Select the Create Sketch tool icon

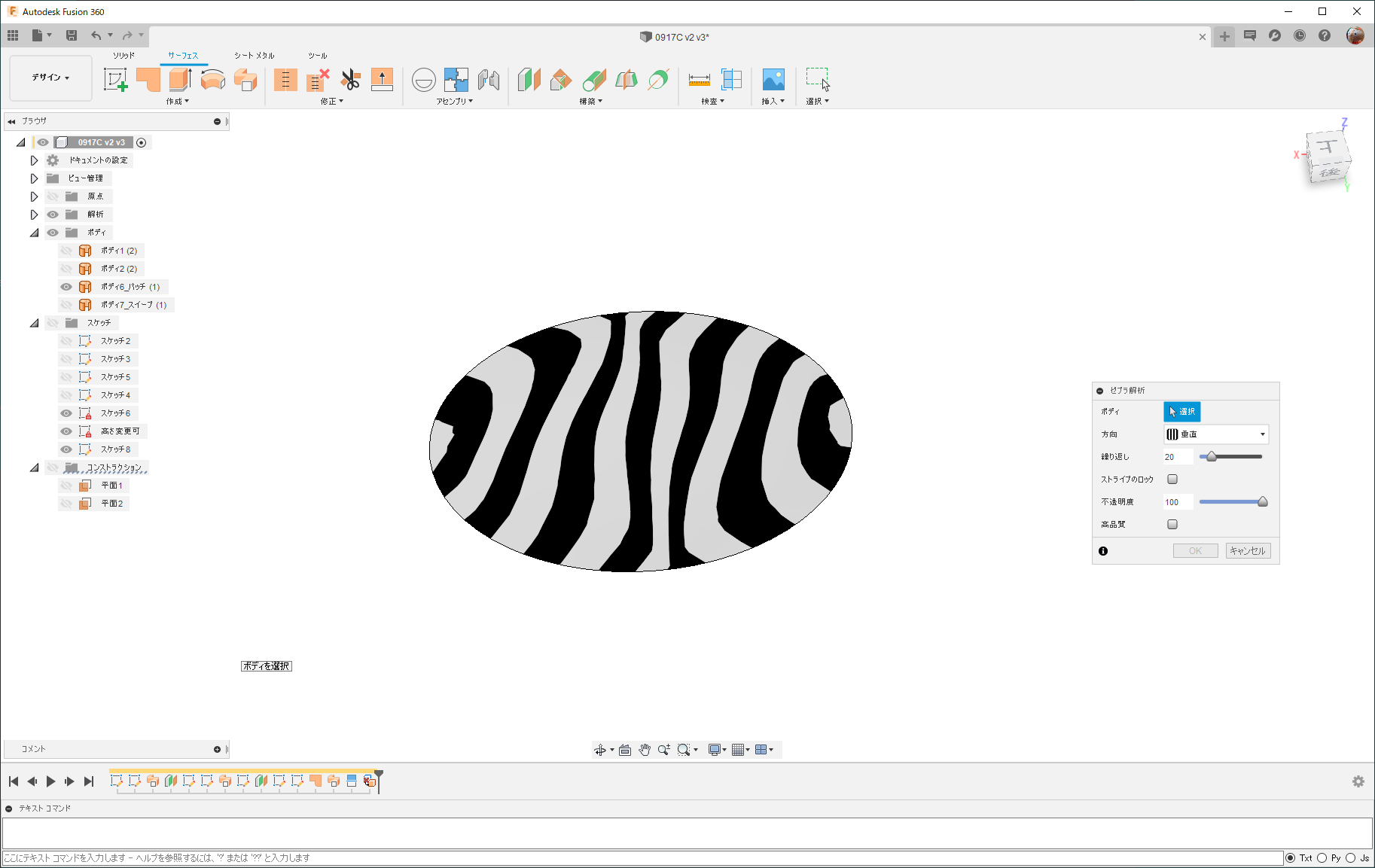[115, 79]
